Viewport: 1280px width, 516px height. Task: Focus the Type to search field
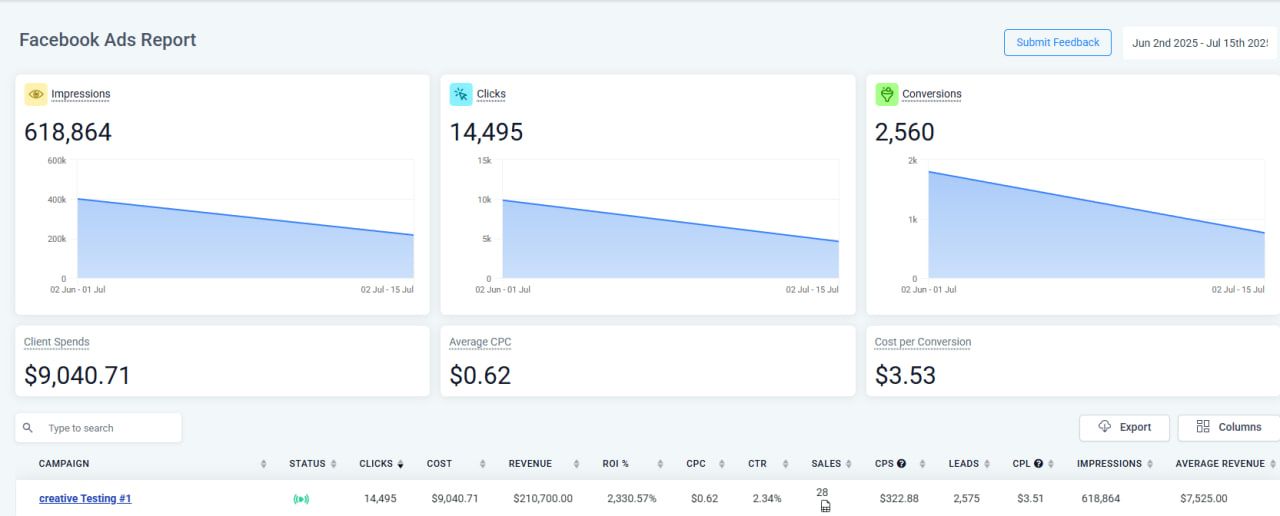coord(99,428)
